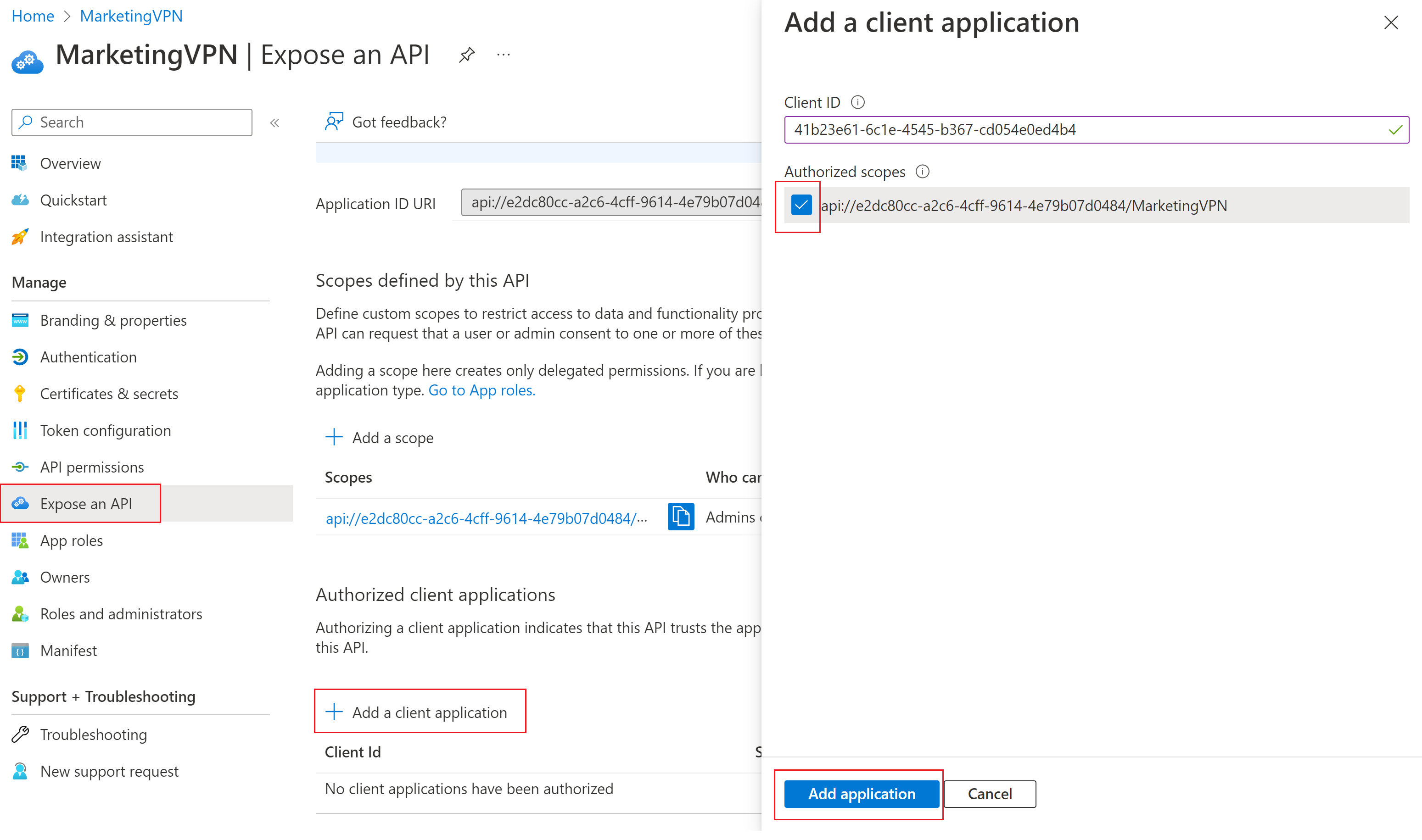
Task: Click the Scopes column header
Action: point(348,478)
